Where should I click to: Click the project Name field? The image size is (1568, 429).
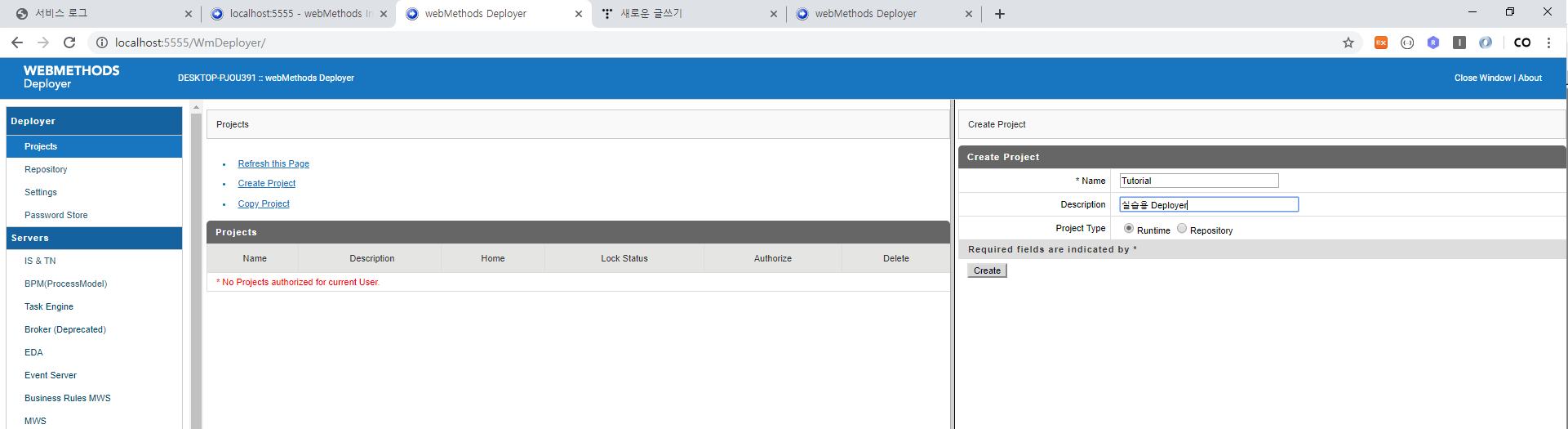tap(1199, 181)
